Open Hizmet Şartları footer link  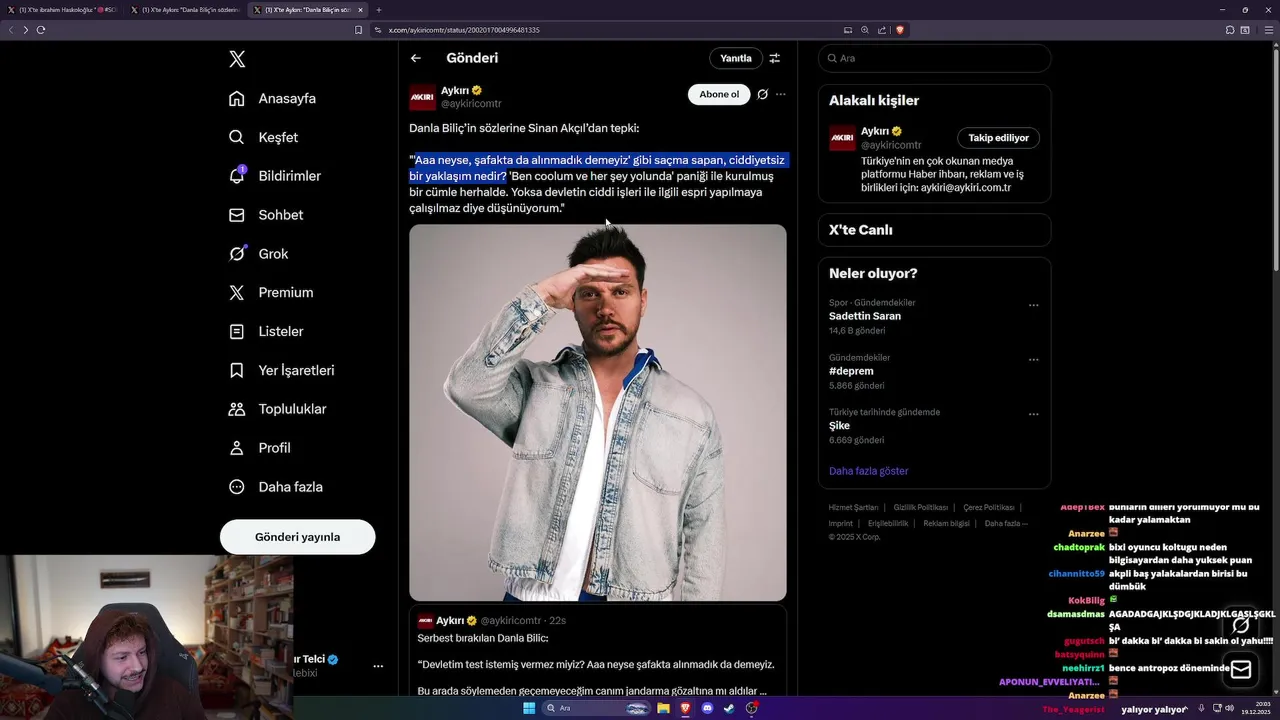click(853, 508)
